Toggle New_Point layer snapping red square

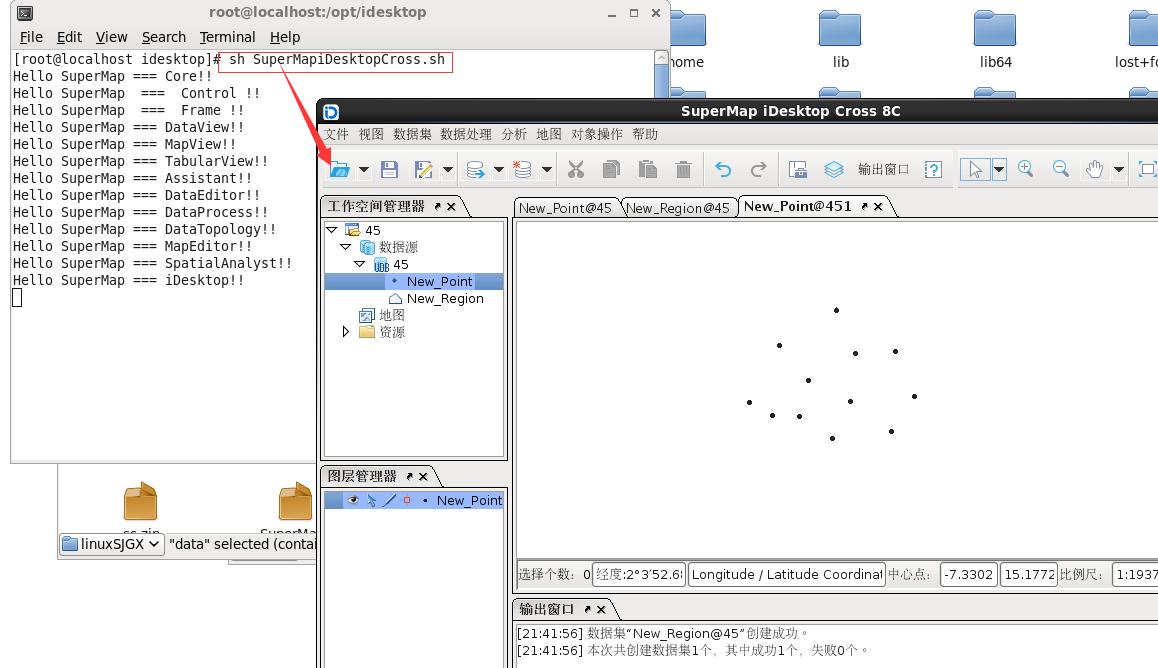click(407, 500)
